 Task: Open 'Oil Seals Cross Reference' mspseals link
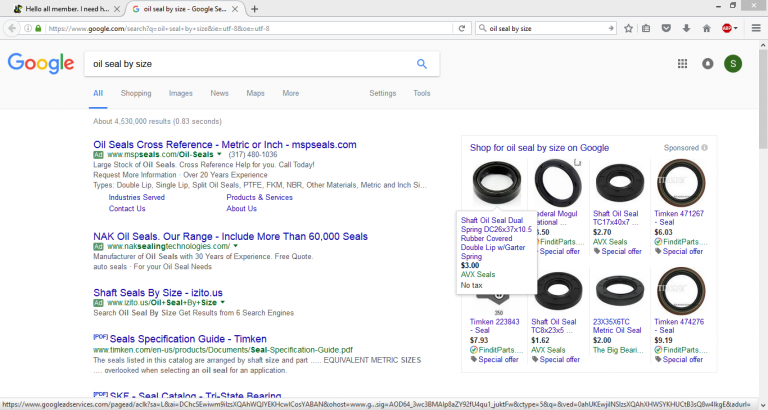(225, 145)
